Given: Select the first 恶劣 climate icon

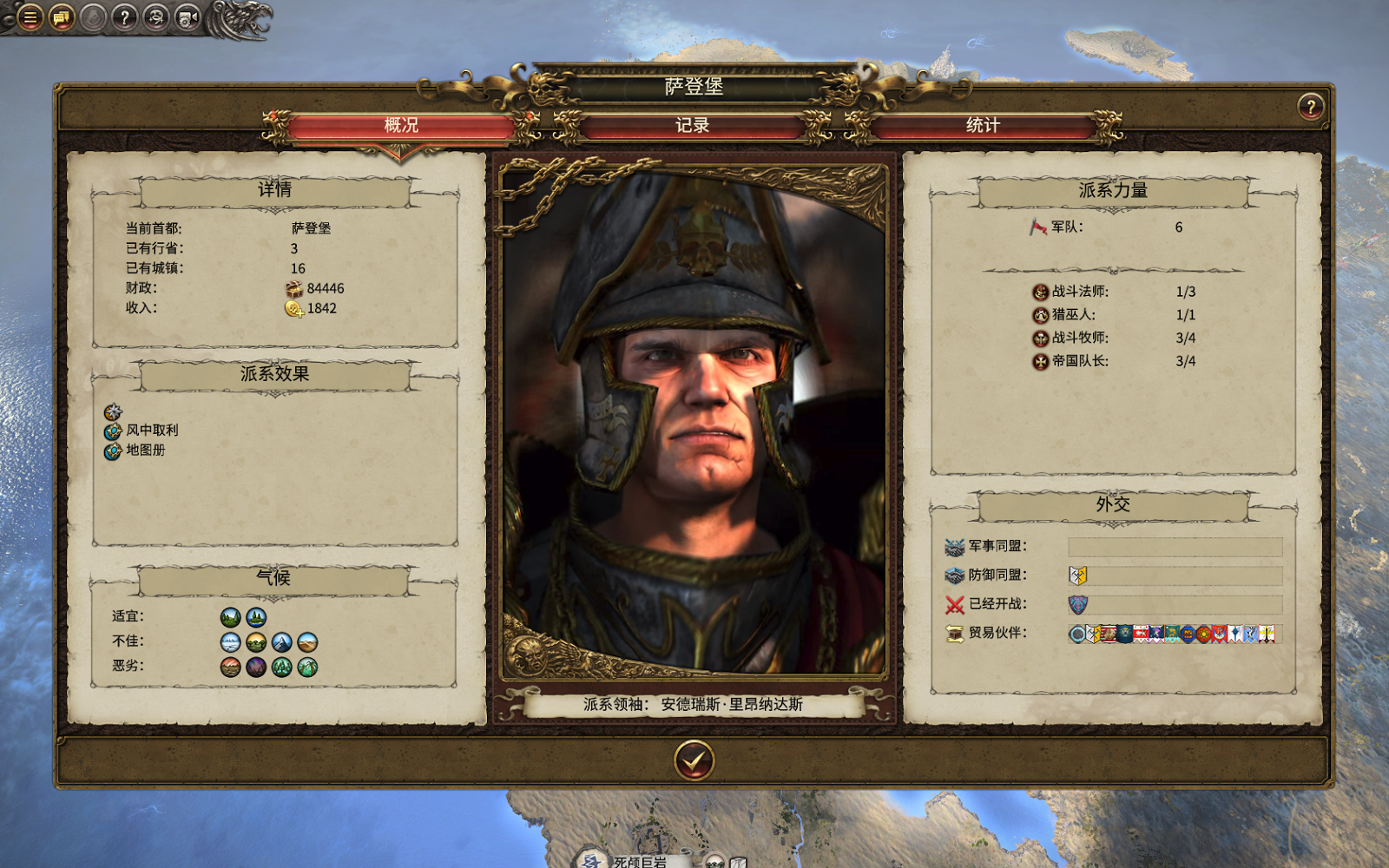Looking at the screenshot, I should point(231,667).
